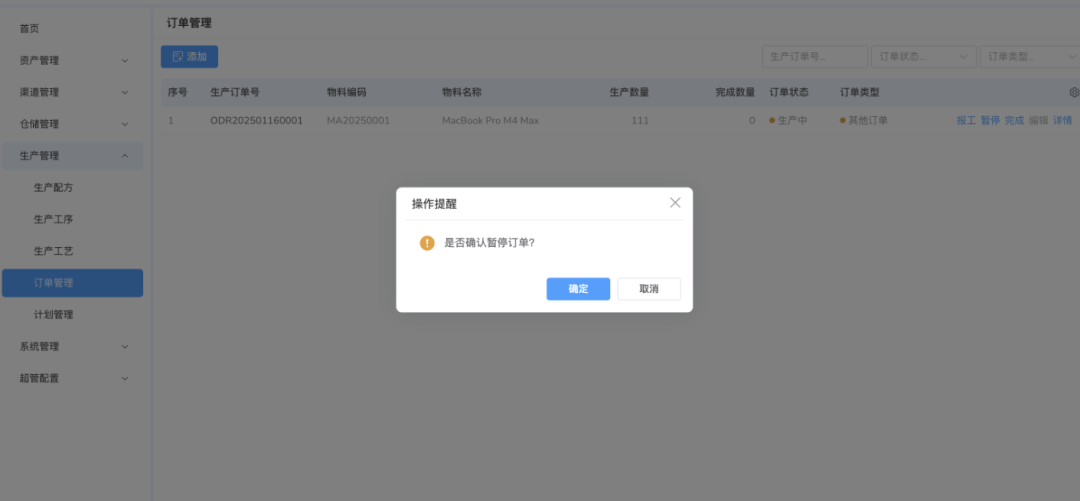
Task: Click 编辑 link in order row
Action: (x=1038, y=121)
